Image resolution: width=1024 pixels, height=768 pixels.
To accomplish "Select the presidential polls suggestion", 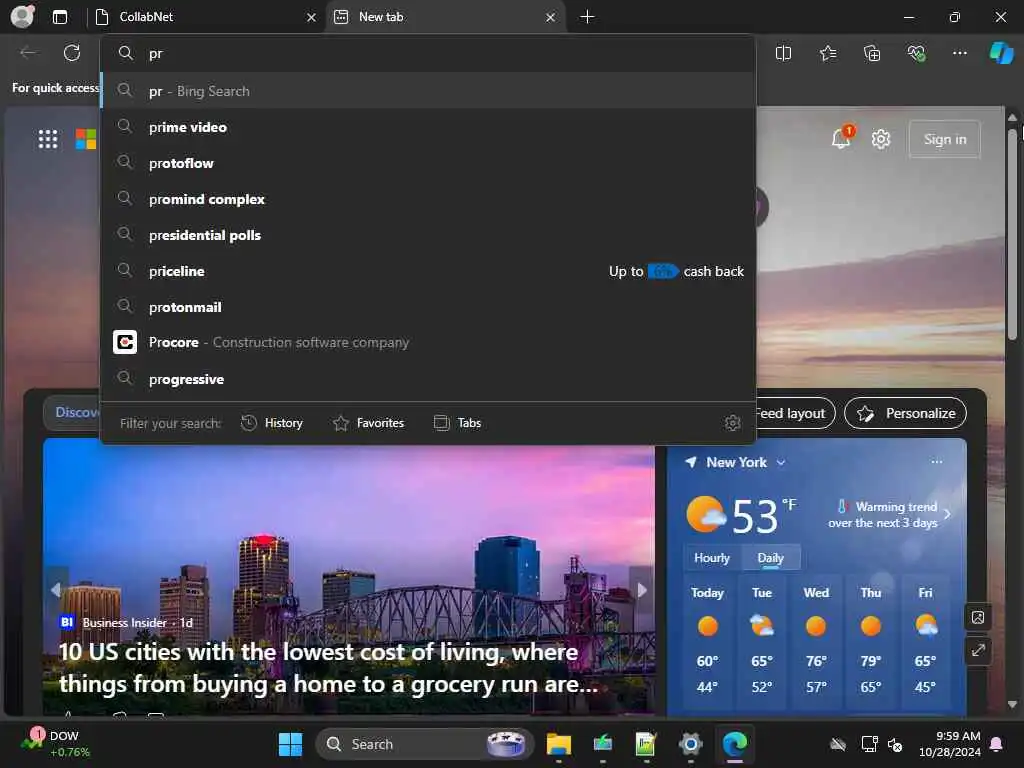I will tap(428, 234).
